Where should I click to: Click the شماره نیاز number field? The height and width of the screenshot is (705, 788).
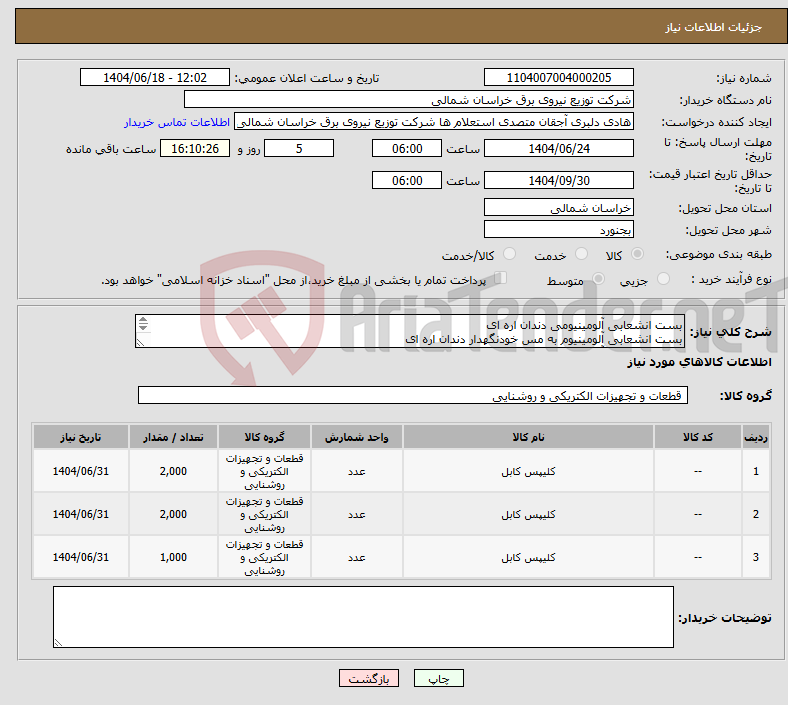click(558, 78)
